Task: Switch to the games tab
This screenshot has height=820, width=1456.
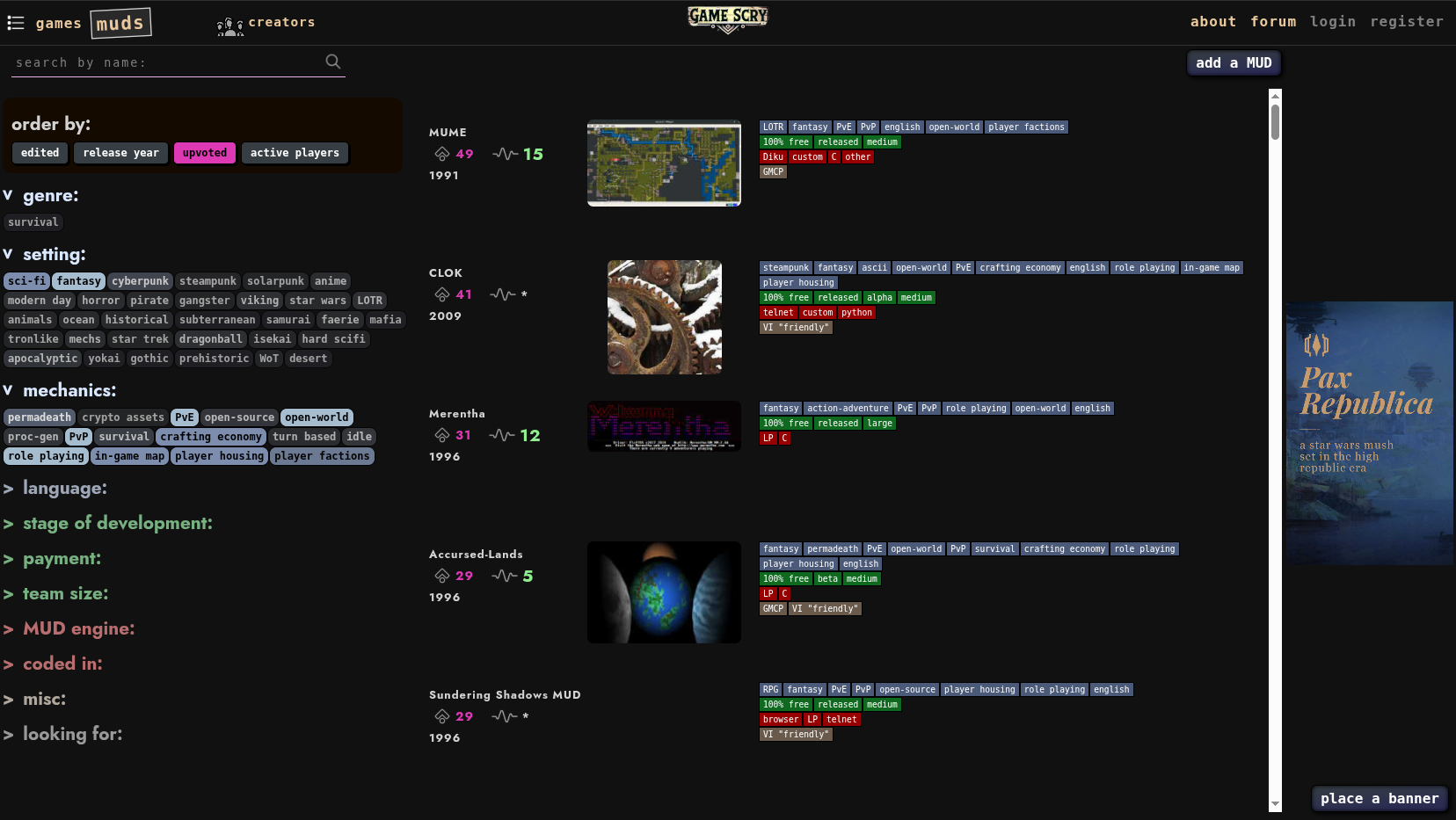Action: 58,23
